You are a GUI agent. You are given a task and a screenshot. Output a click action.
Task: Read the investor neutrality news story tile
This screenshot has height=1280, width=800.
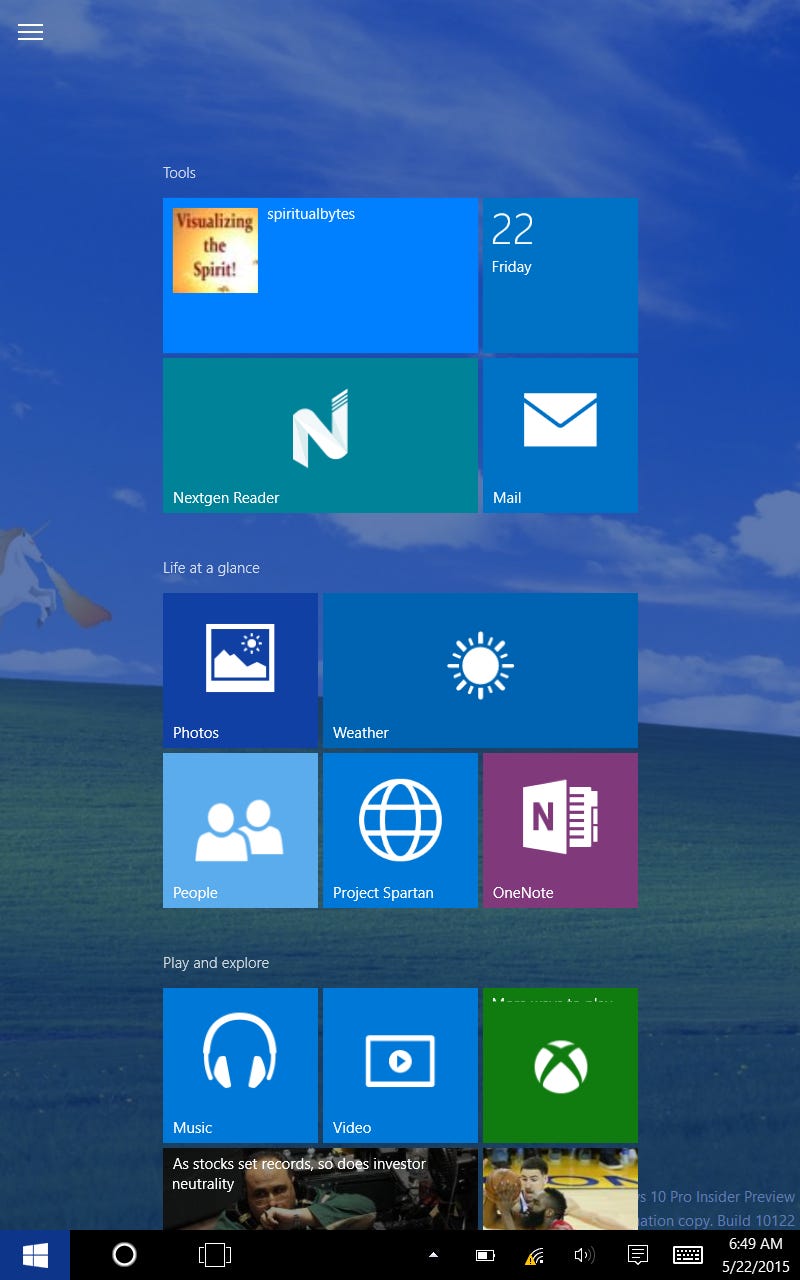tap(320, 1190)
